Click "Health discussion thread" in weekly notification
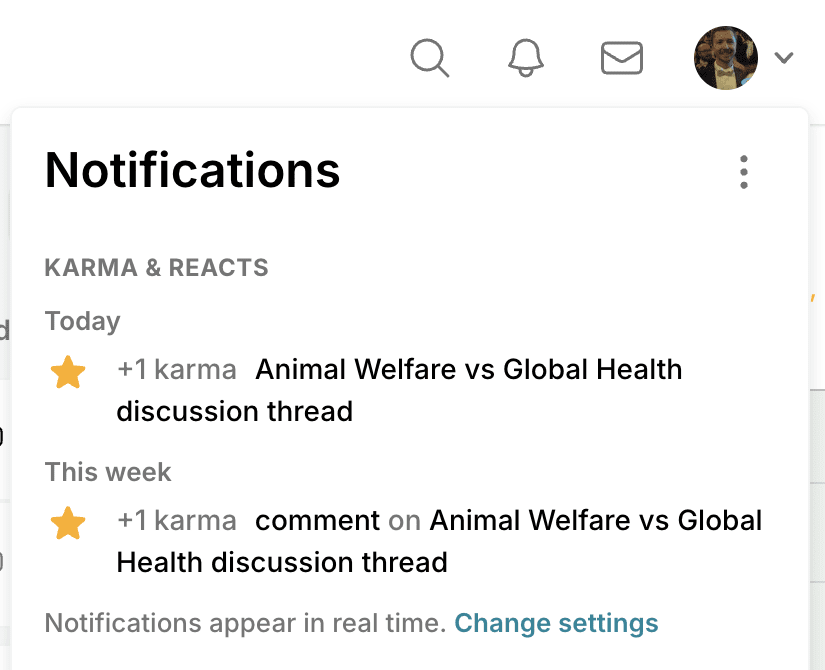 point(282,563)
